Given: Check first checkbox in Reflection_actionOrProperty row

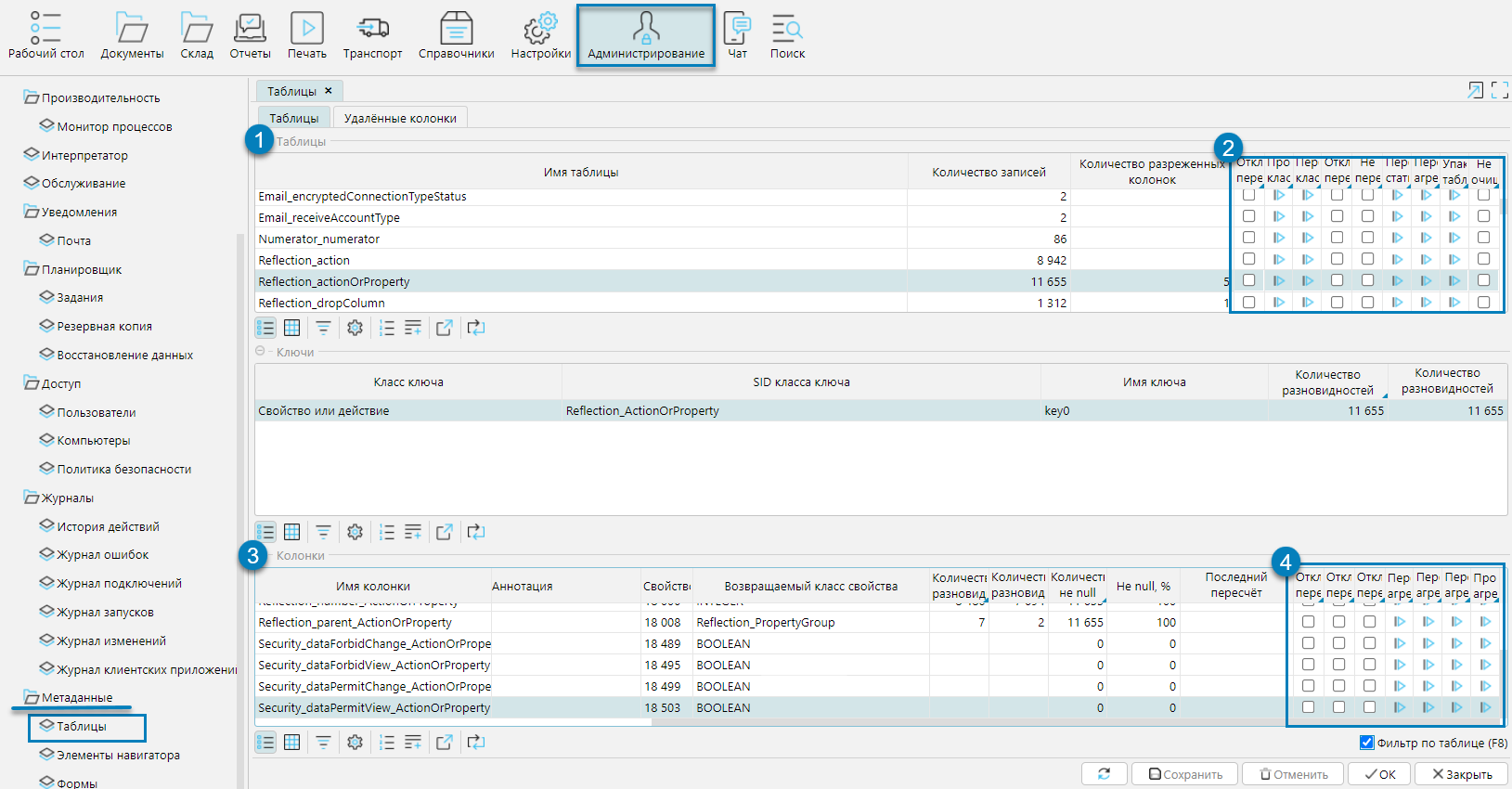Looking at the screenshot, I should [x=1248, y=280].
